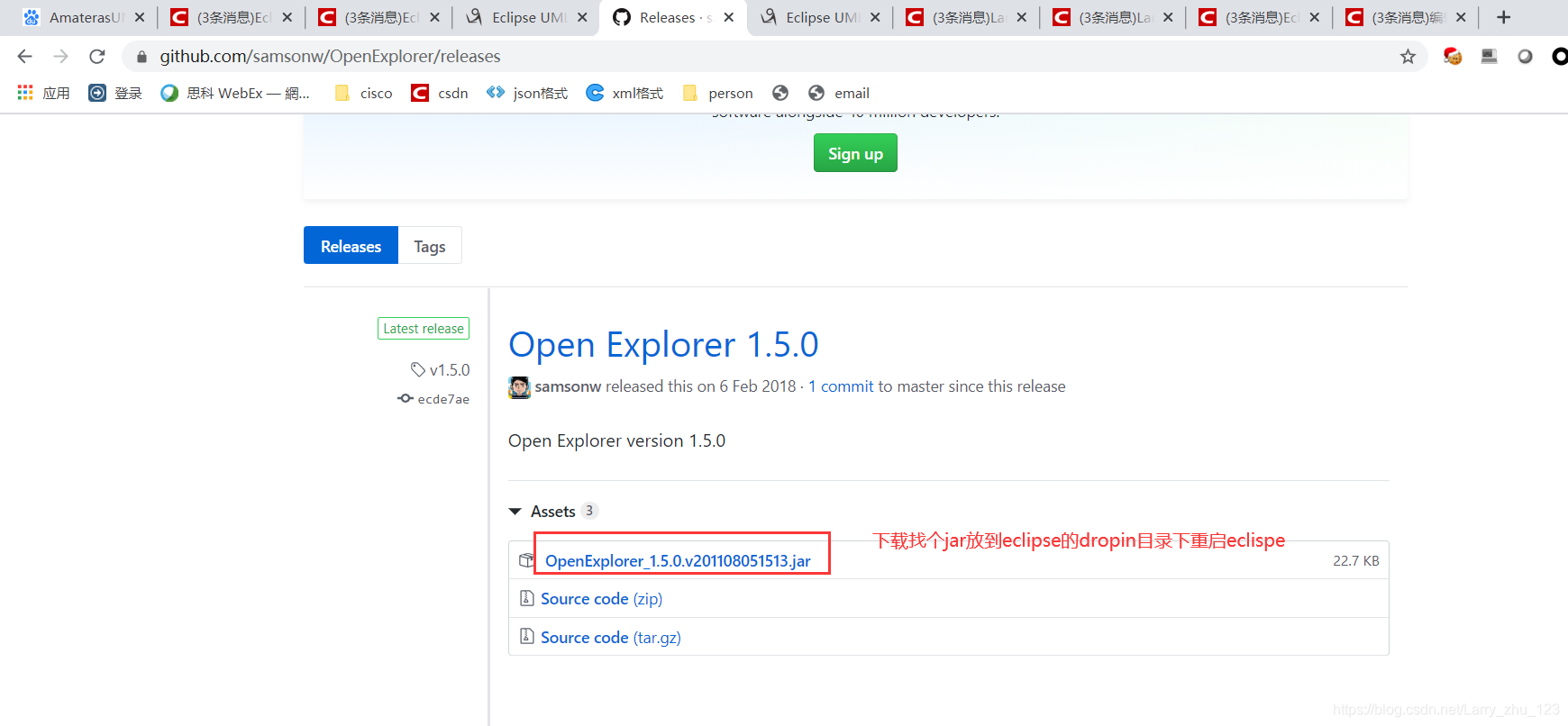Download Source code (tar.gz)
This screenshot has width=1568, height=726.
click(610, 638)
